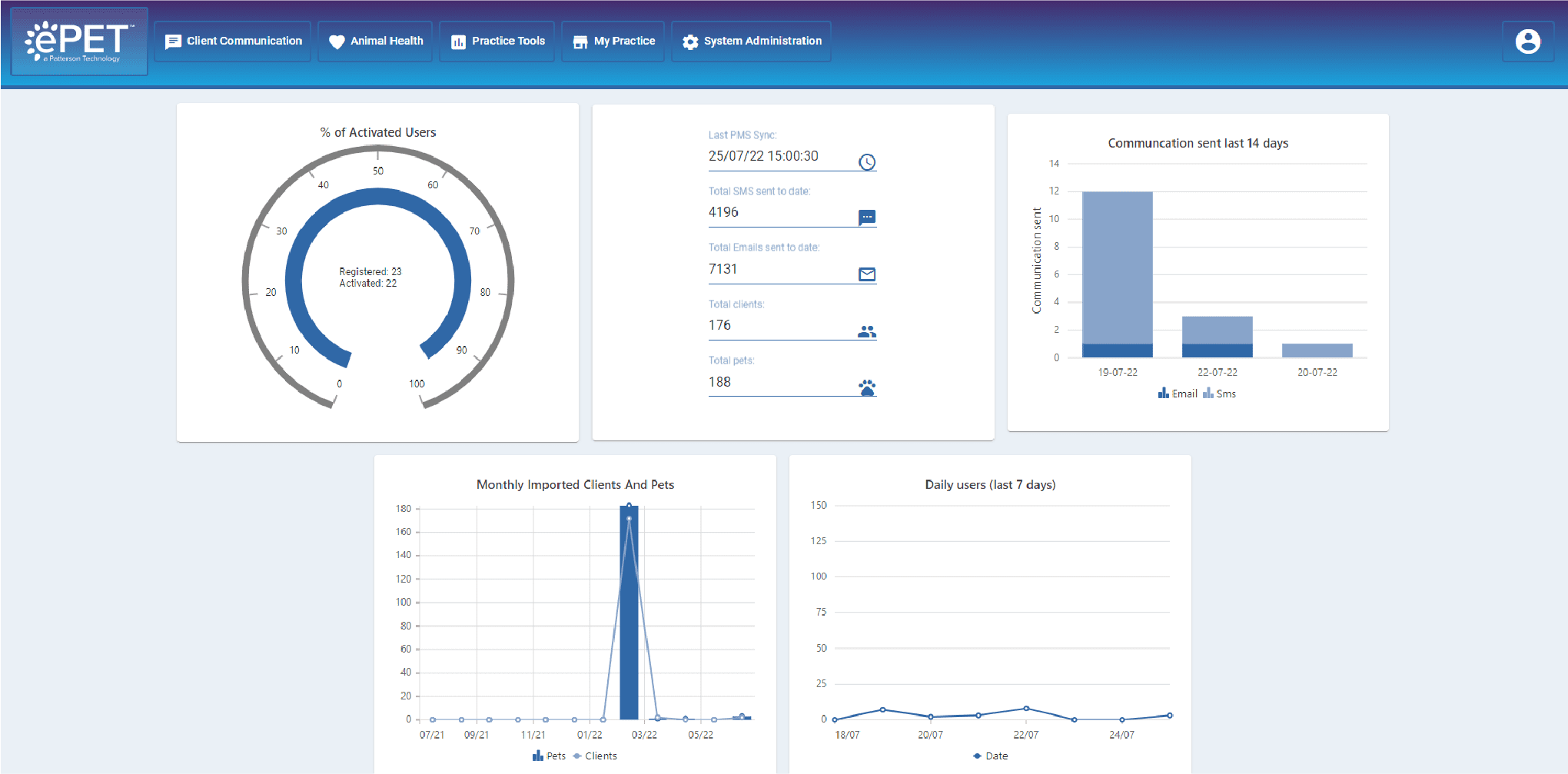Image resolution: width=1568 pixels, height=774 pixels.
Task: Select the Total SMS value 4196
Action: coord(723,212)
